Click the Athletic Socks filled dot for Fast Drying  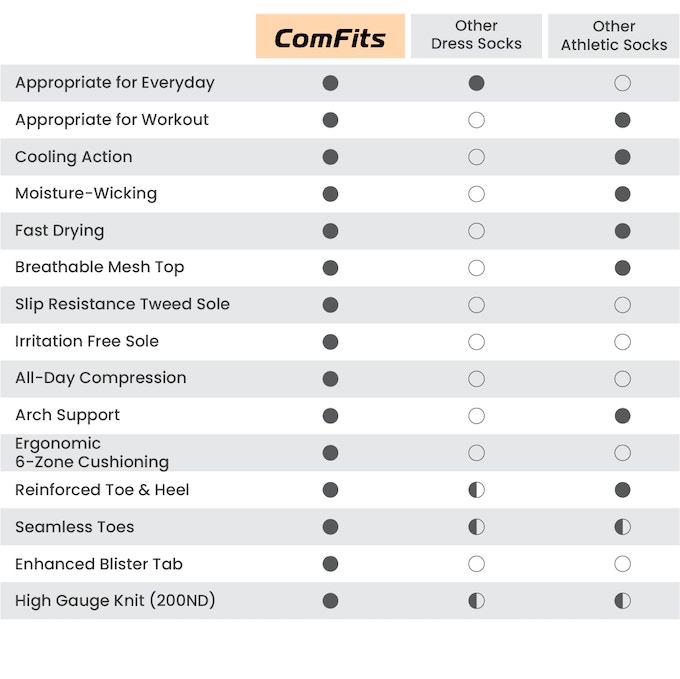(x=622, y=231)
